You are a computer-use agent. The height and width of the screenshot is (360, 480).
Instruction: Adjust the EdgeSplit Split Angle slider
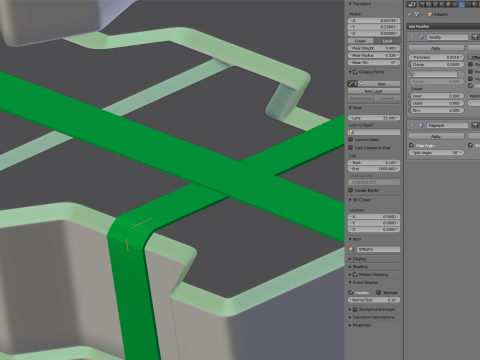[x=436, y=152]
